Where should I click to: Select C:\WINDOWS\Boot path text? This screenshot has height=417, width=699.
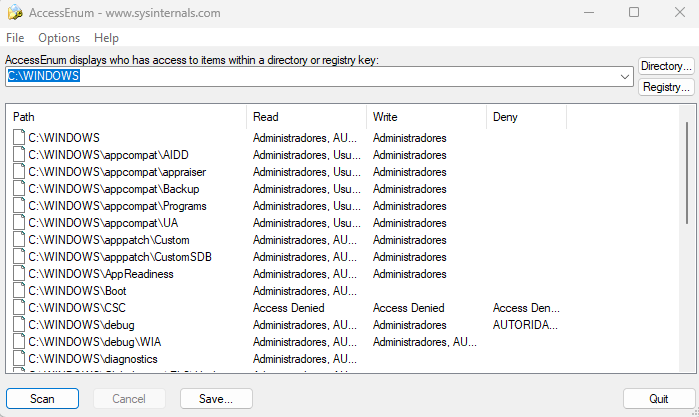pyautogui.click(x=77, y=290)
